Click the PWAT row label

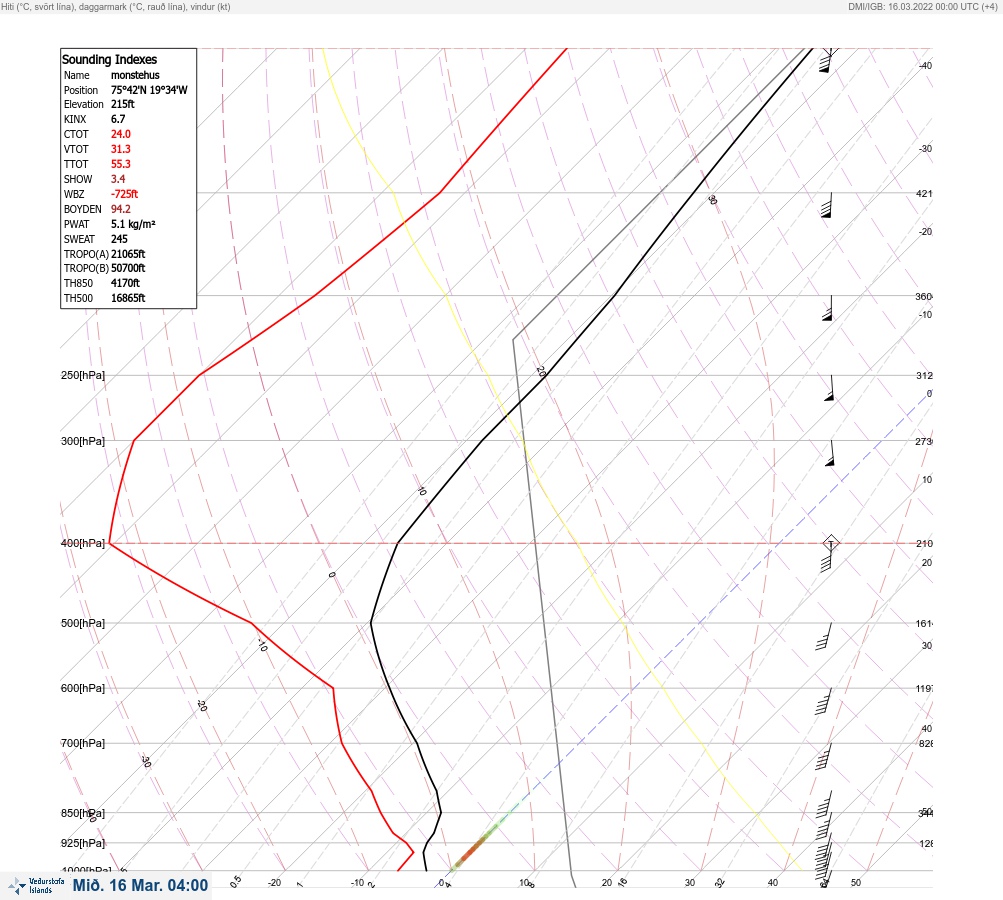76,224
